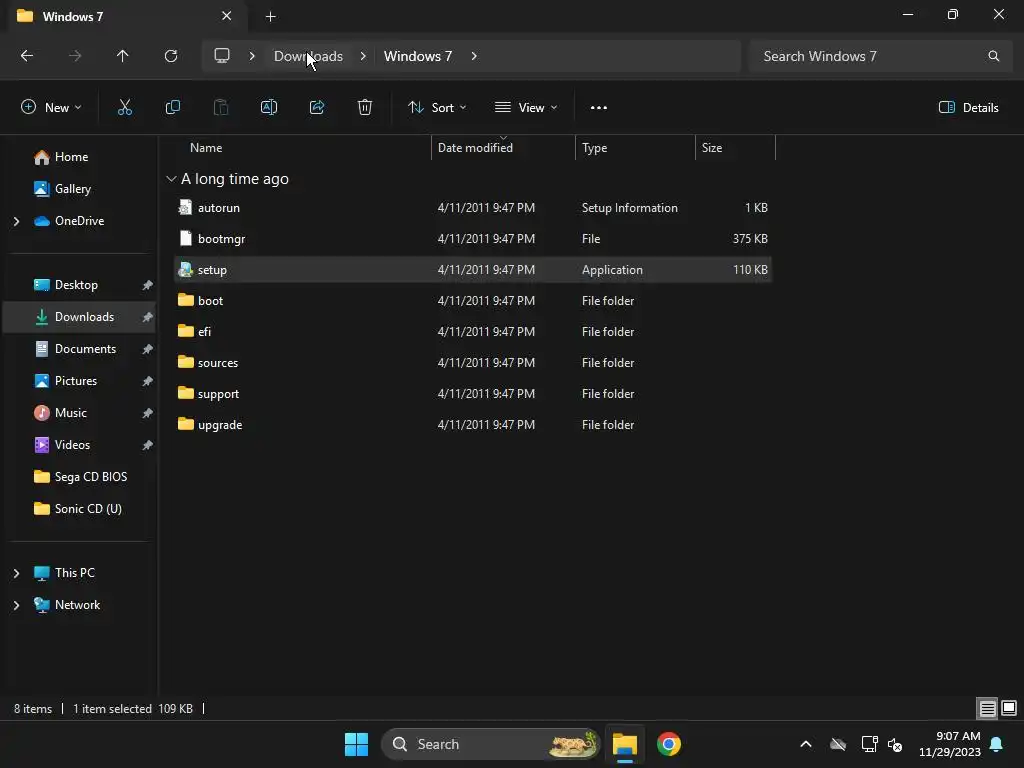Click the taskbar Search box

pos(490,744)
